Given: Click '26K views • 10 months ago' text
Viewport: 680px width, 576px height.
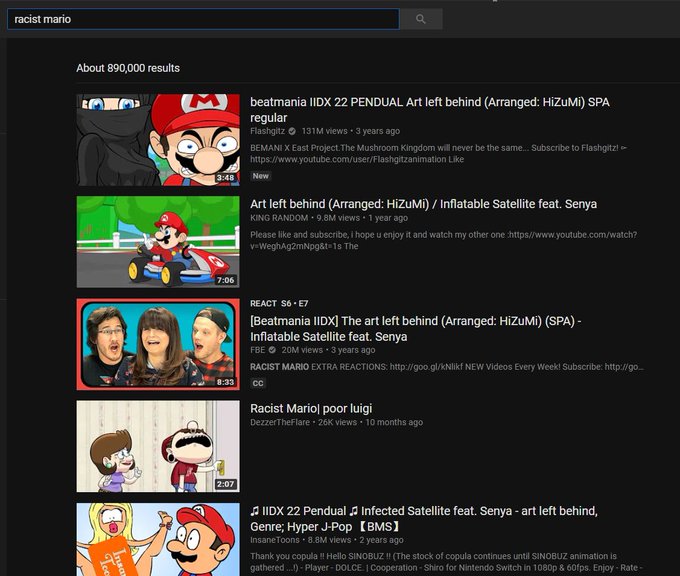Looking at the screenshot, I should [370, 422].
